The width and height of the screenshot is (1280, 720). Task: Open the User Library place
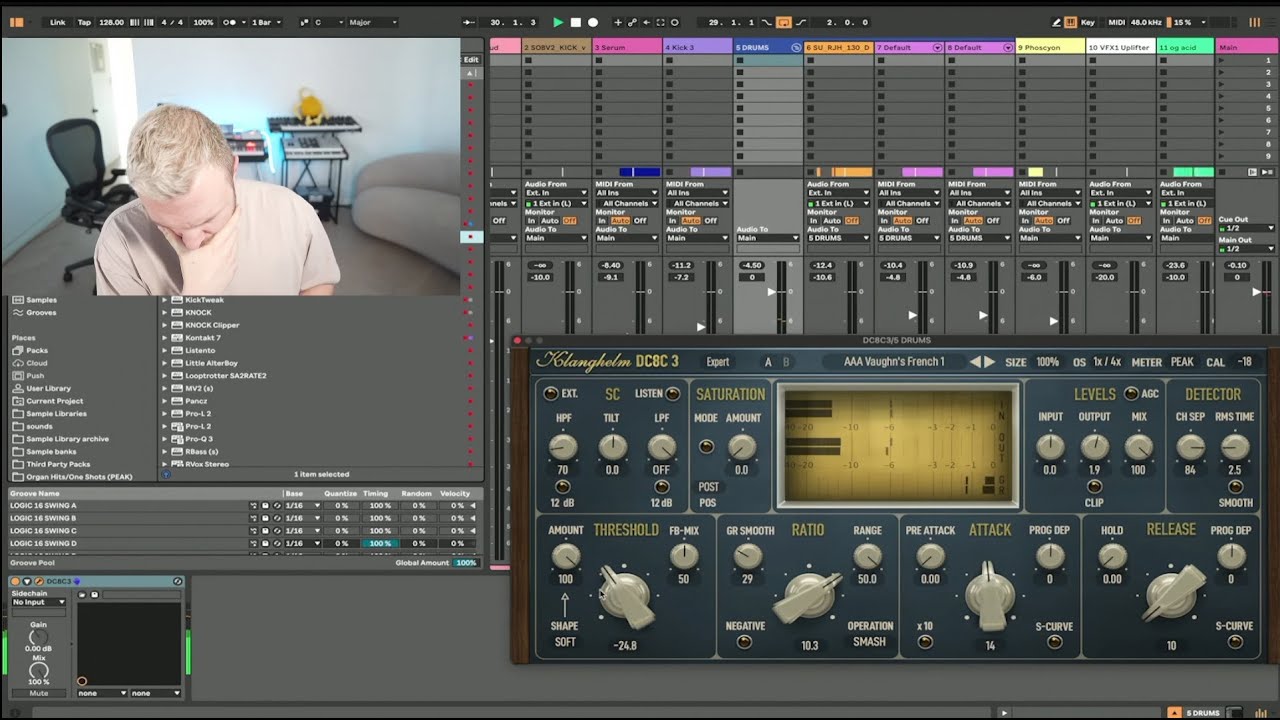click(x=48, y=388)
